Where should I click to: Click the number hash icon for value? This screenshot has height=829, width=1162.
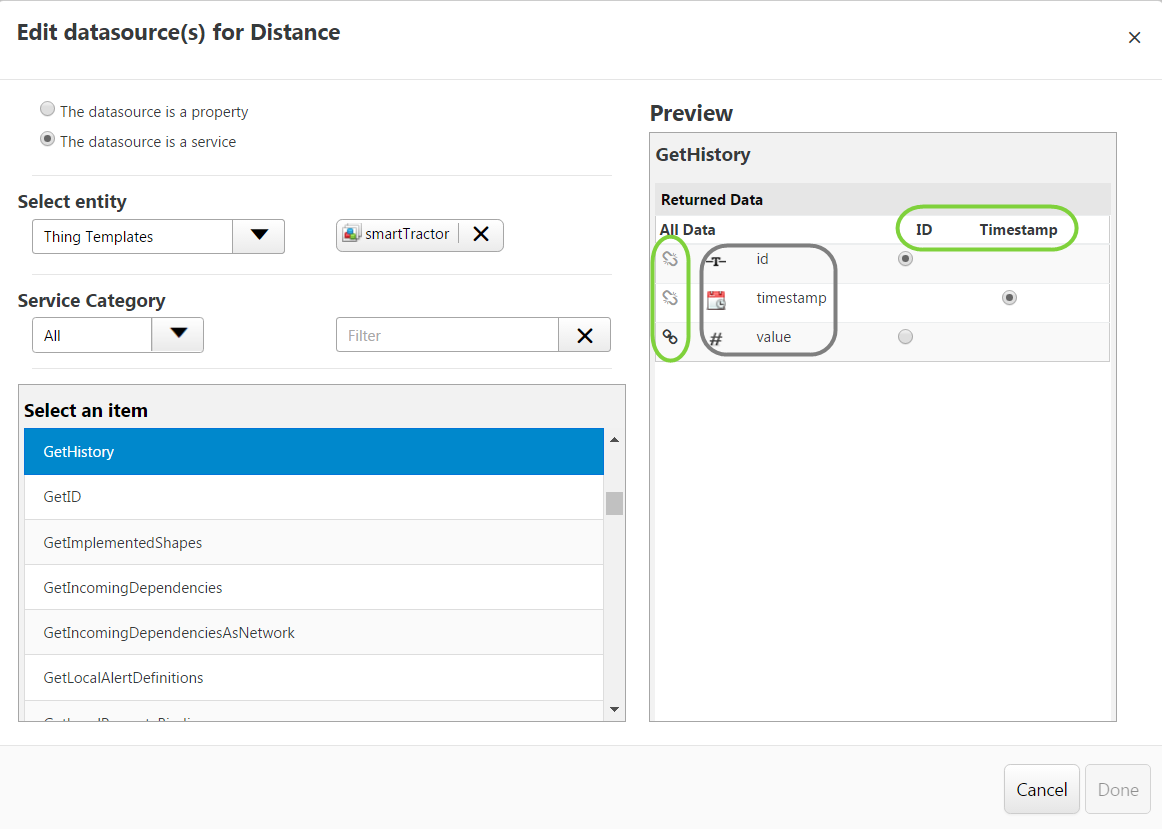click(x=716, y=339)
